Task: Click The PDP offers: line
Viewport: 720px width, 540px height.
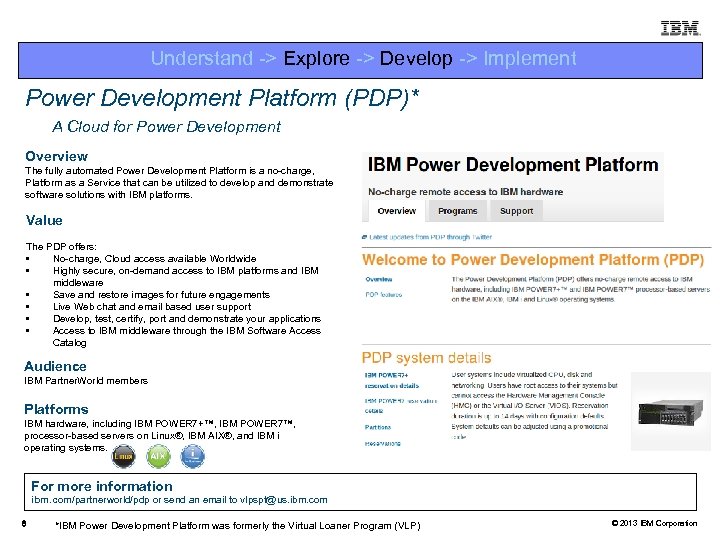Action: pos(61,247)
